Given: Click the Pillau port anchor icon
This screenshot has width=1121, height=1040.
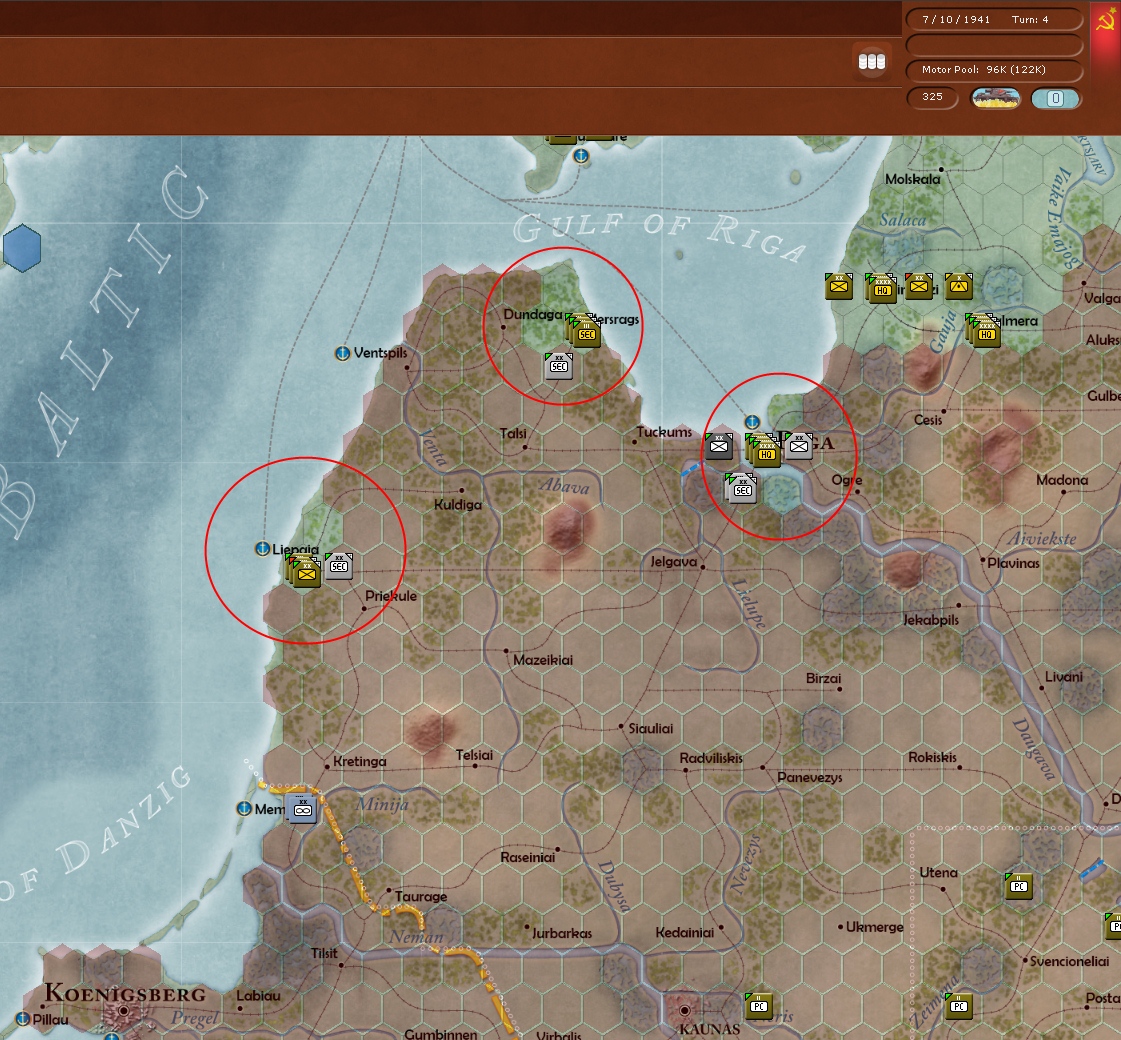Looking at the screenshot, I should tap(23, 1019).
